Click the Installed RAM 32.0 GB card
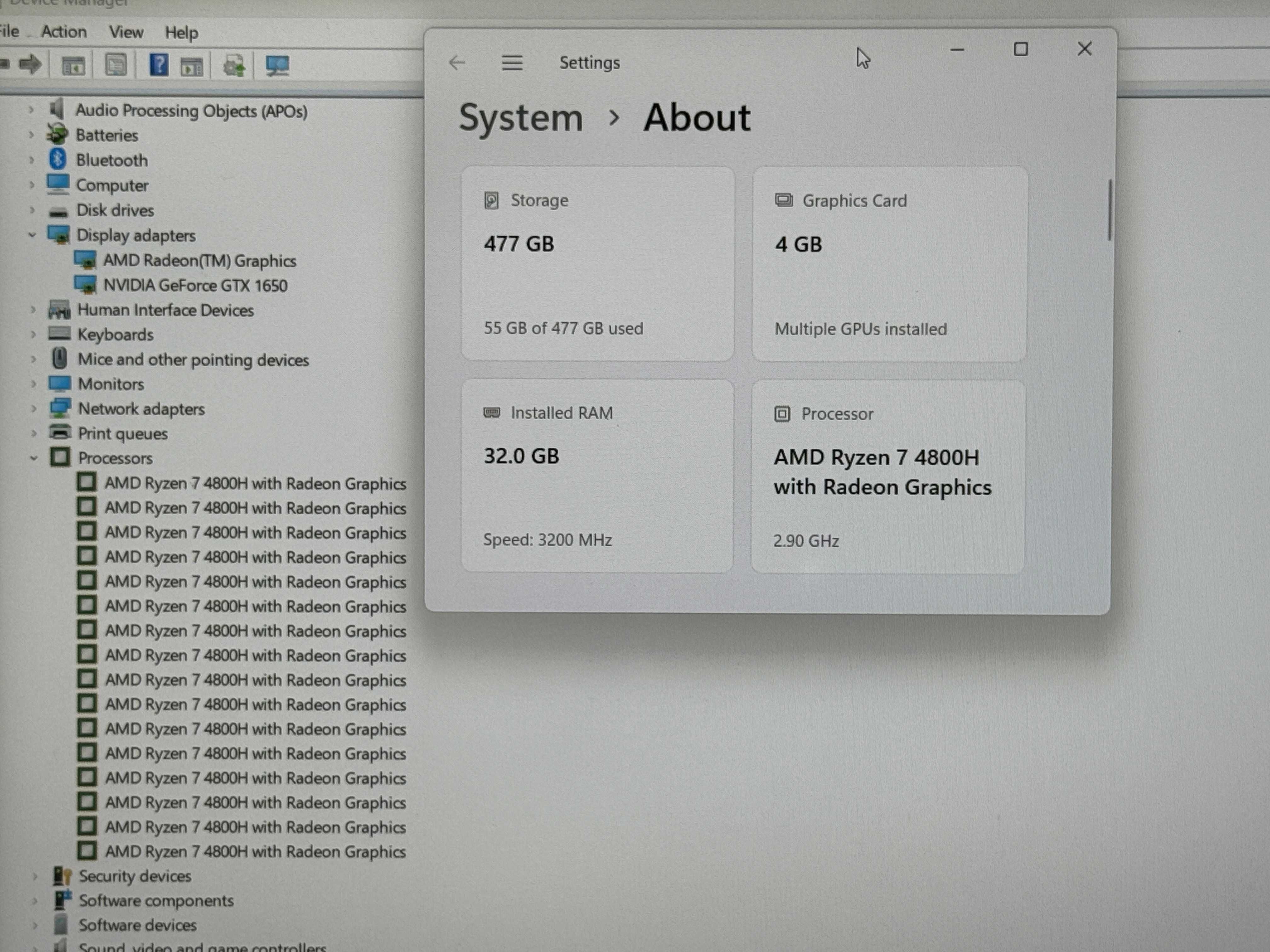The height and width of the screenshot is (952, 1270). coord(597,476)
